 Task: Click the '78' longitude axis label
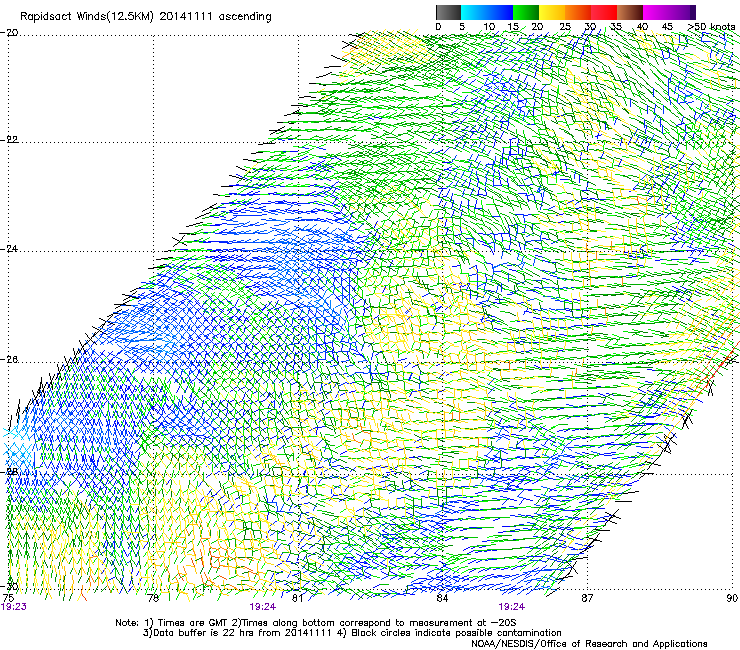(153, 598)
